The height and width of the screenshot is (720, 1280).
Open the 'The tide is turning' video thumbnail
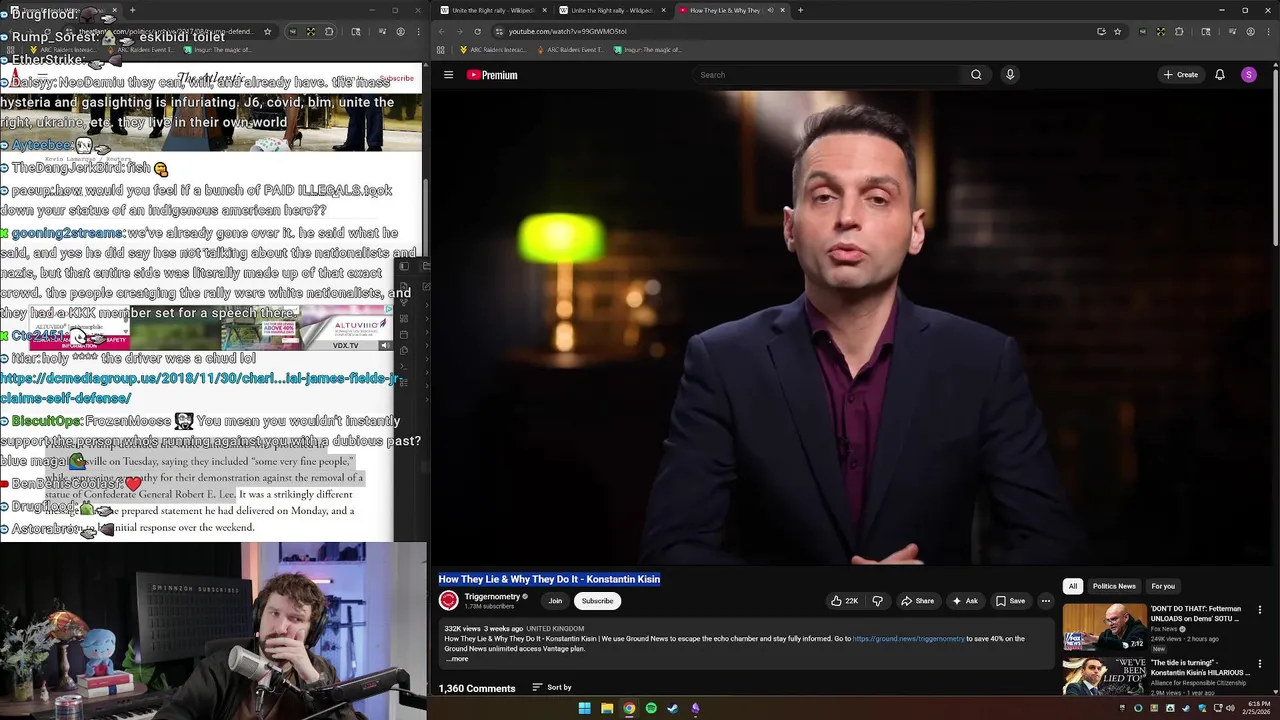click(1104, 676)
